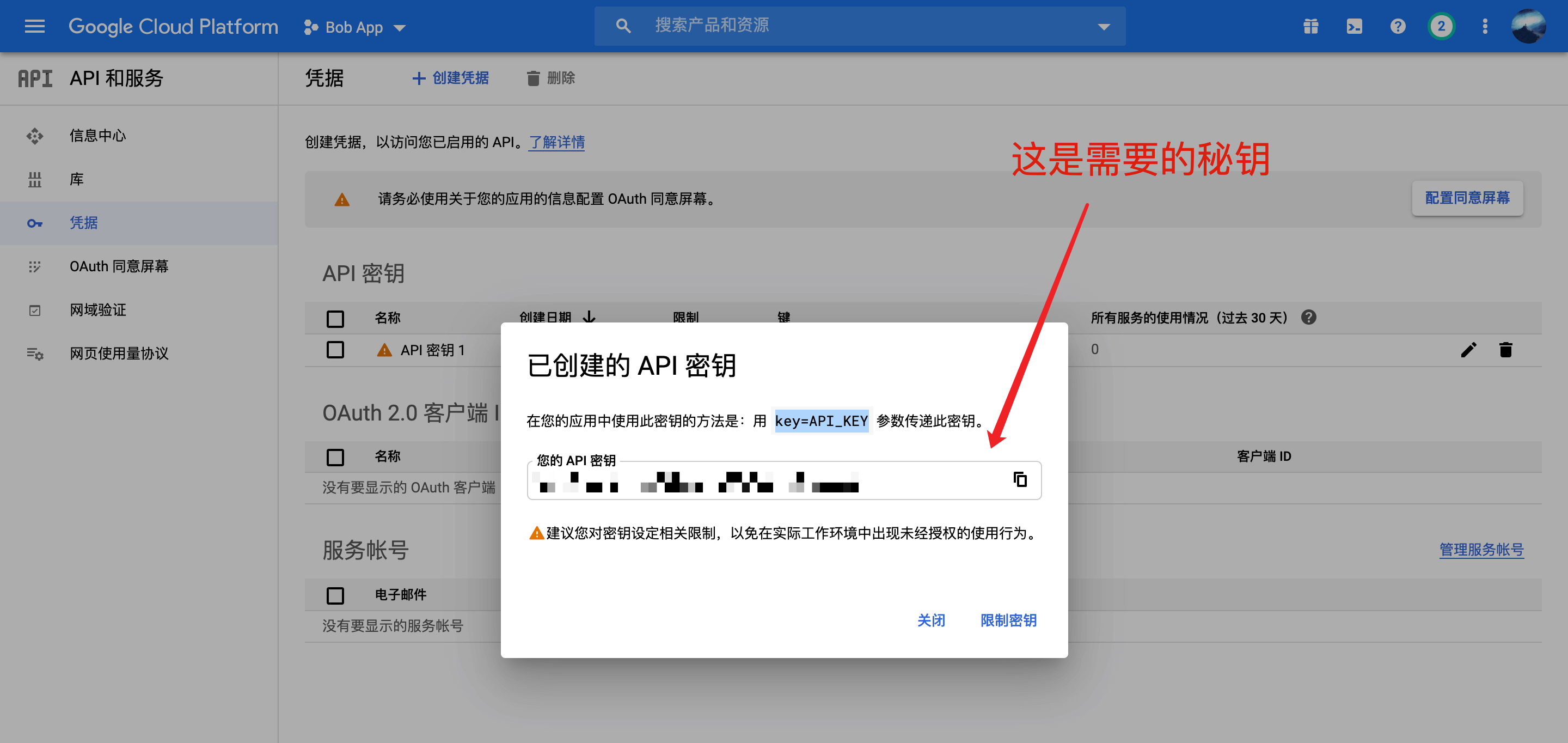Toggle select-all checkbox in API 密钥 table
This screenshot has height=743, width=1568.
(335, 319)
